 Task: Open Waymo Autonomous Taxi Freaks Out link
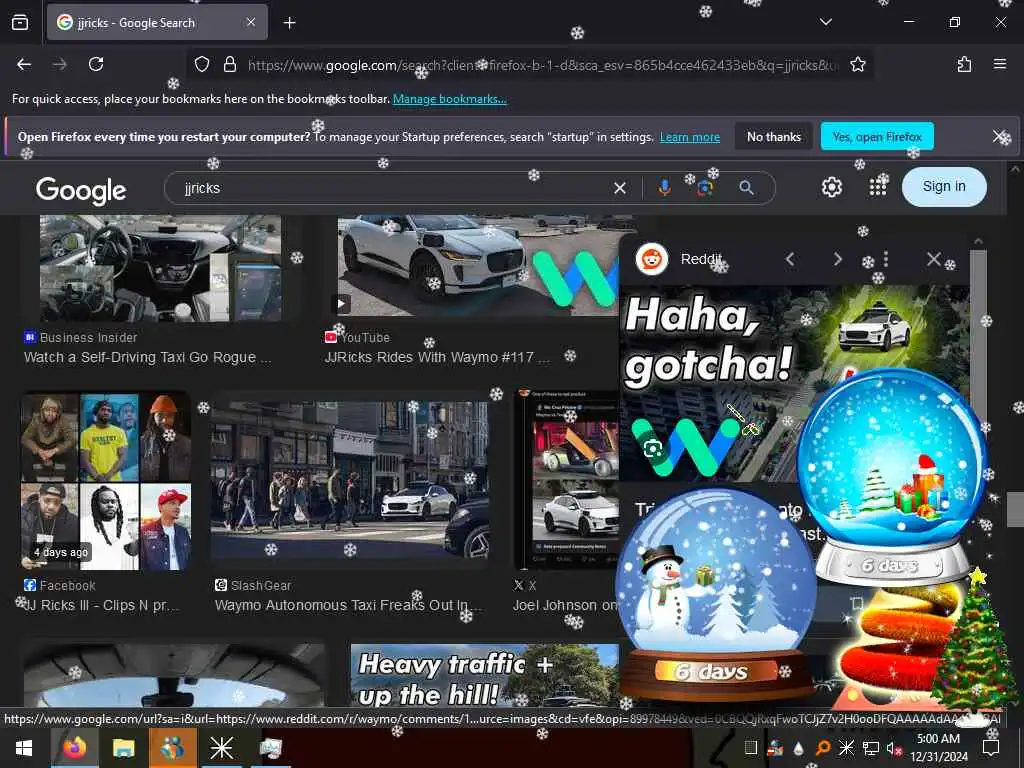tap(348, 605)
